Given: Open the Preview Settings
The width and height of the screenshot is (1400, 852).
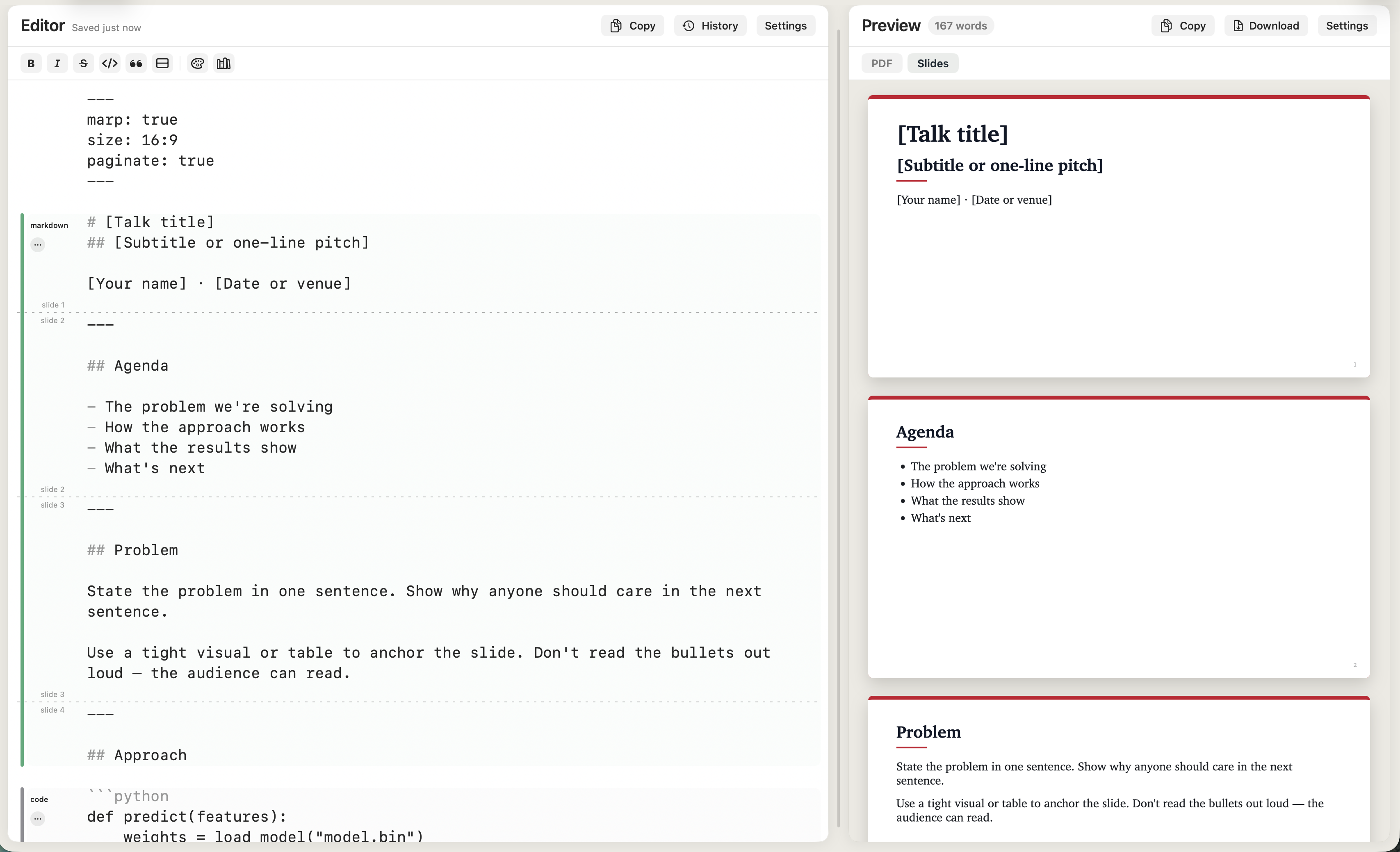Looking at the screenshot, I should [1347, 25].
